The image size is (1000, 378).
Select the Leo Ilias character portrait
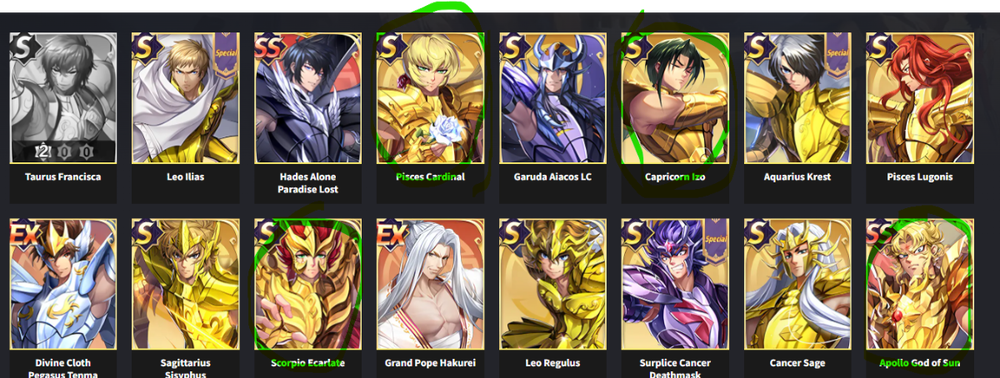coord(186,98)
